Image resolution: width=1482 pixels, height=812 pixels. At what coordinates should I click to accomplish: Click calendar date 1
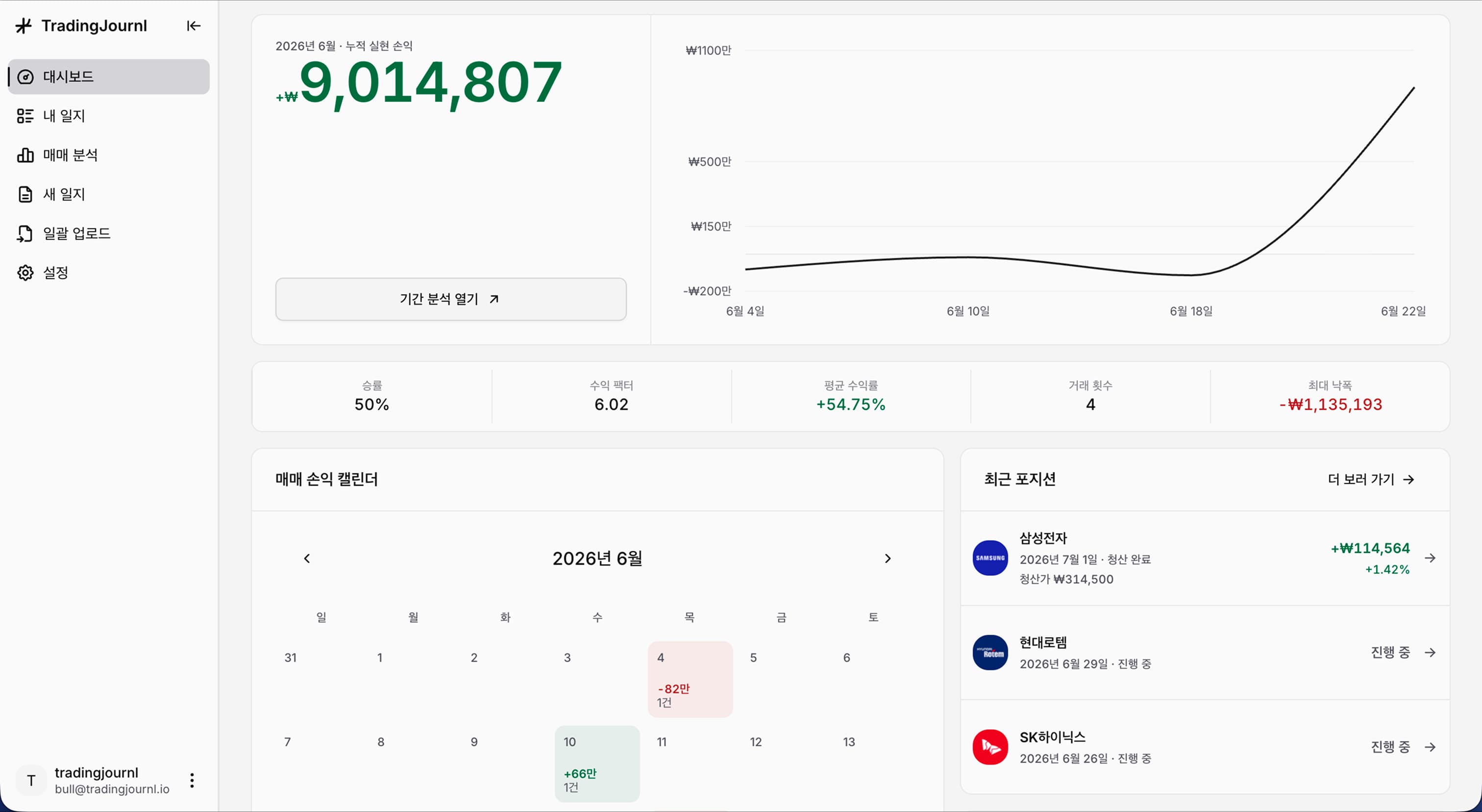coord(380,657)
